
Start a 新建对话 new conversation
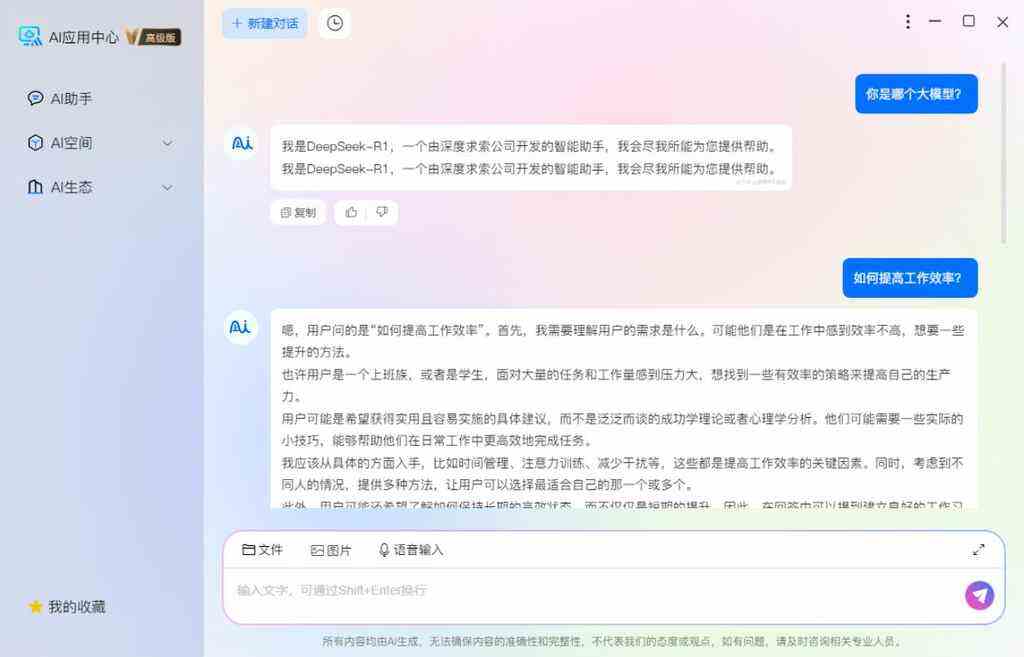[x=265, y=24]
